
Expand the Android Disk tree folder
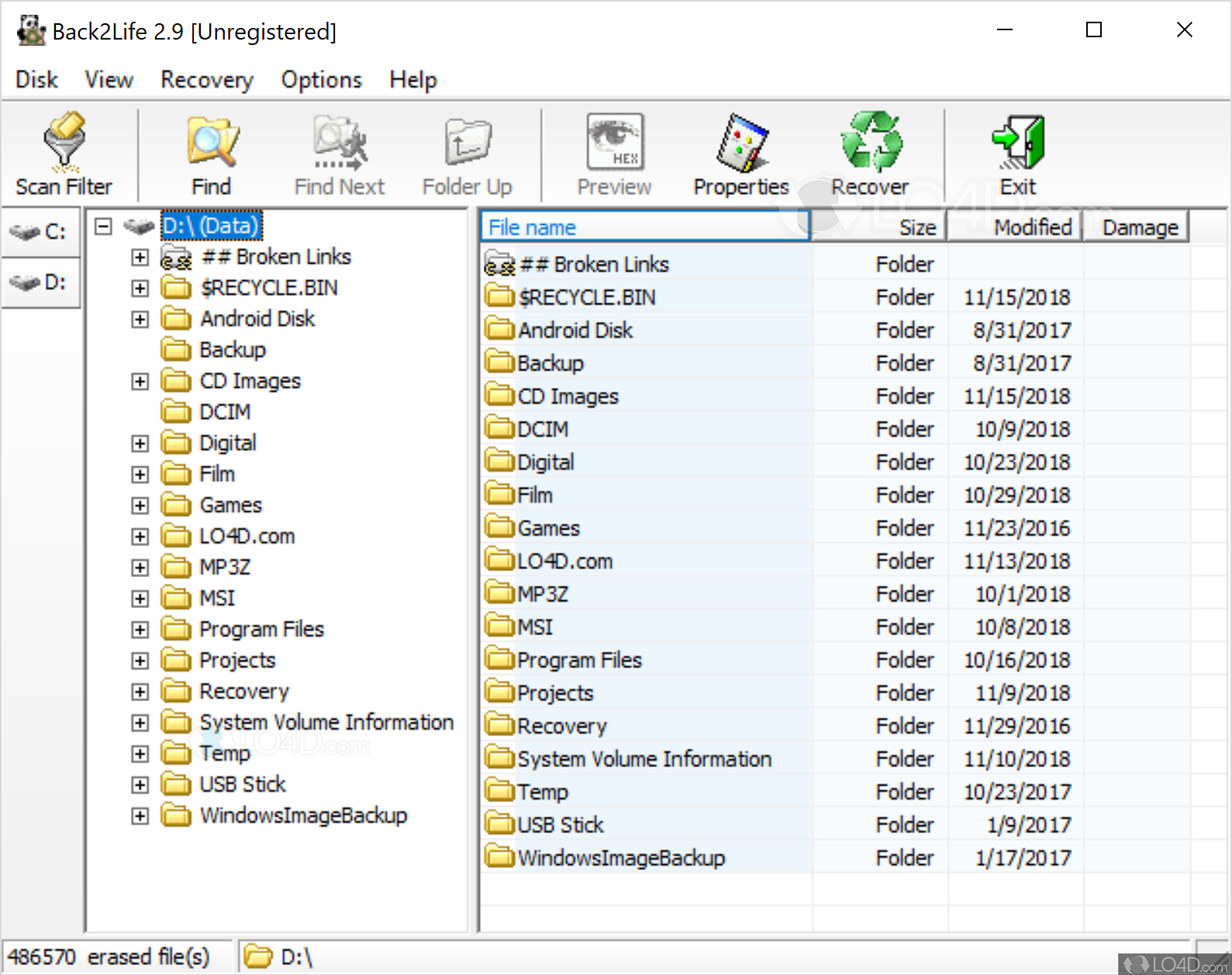point(140,320)
